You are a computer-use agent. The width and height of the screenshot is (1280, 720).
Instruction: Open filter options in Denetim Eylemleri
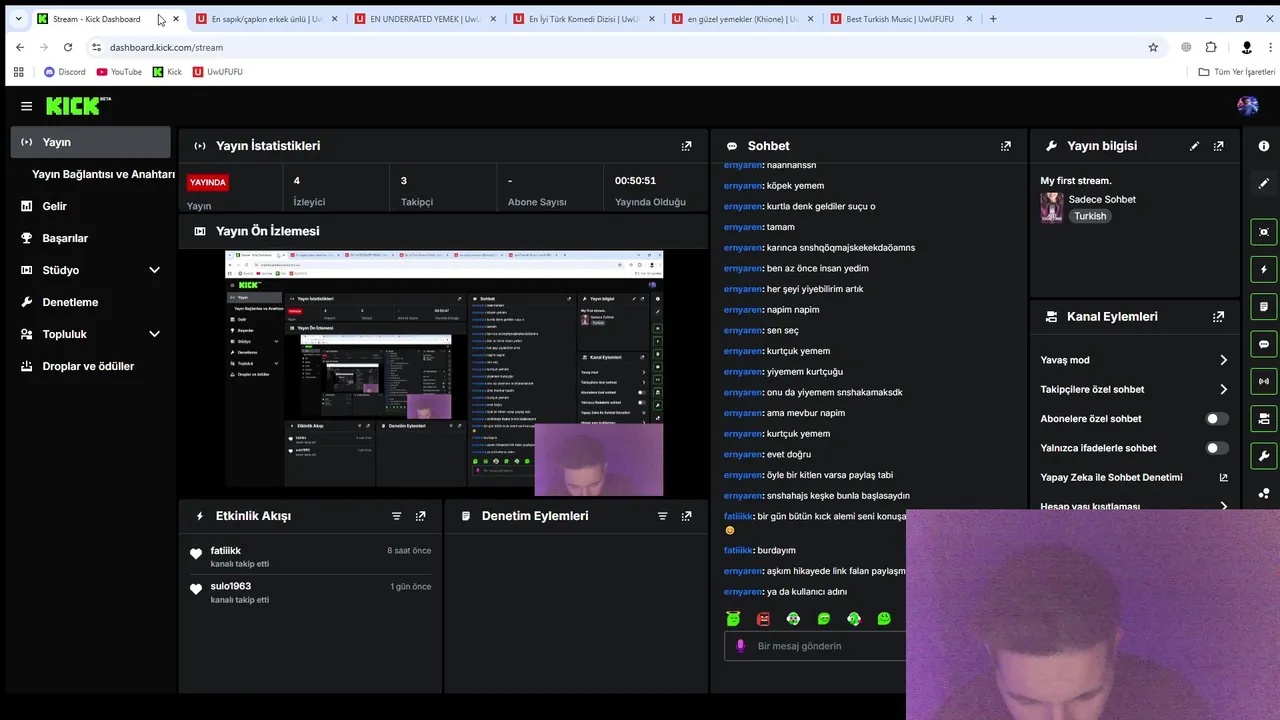point(662,516)
